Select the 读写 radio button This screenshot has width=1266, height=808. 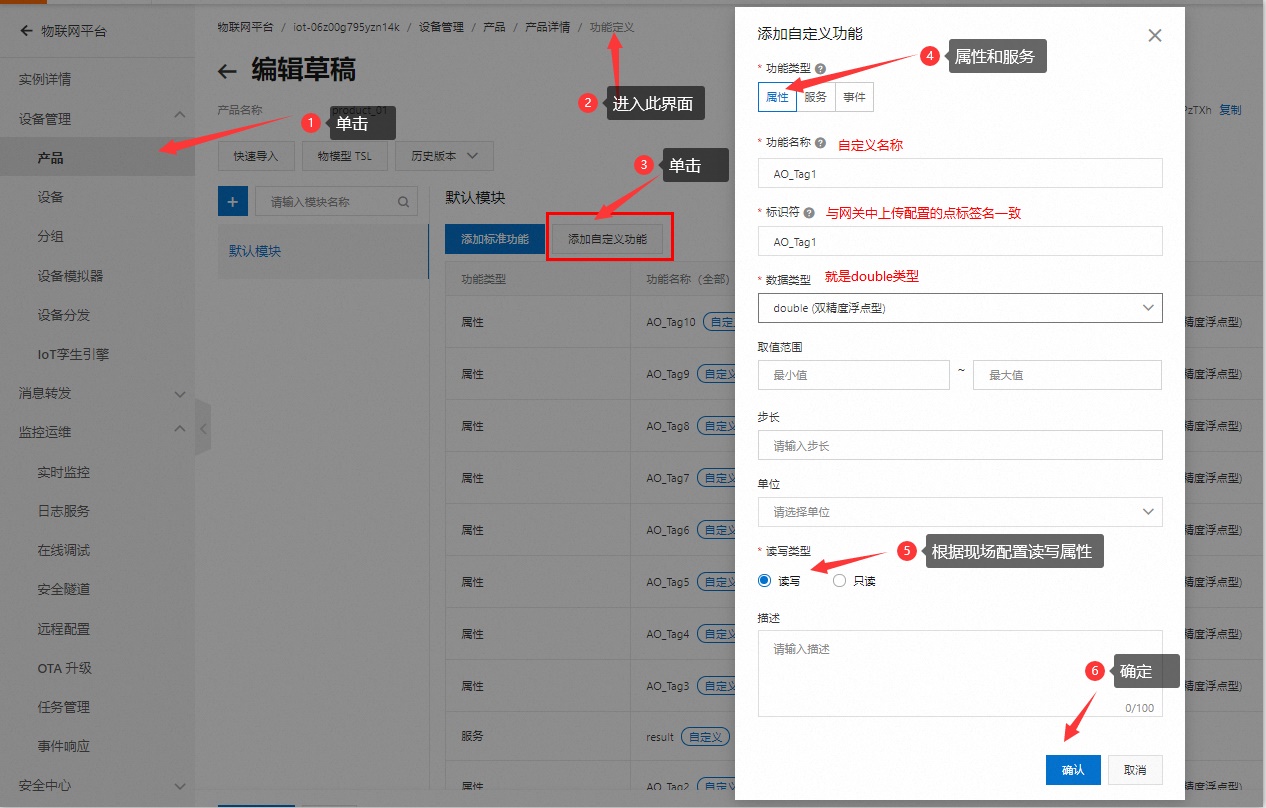point(765,580)
